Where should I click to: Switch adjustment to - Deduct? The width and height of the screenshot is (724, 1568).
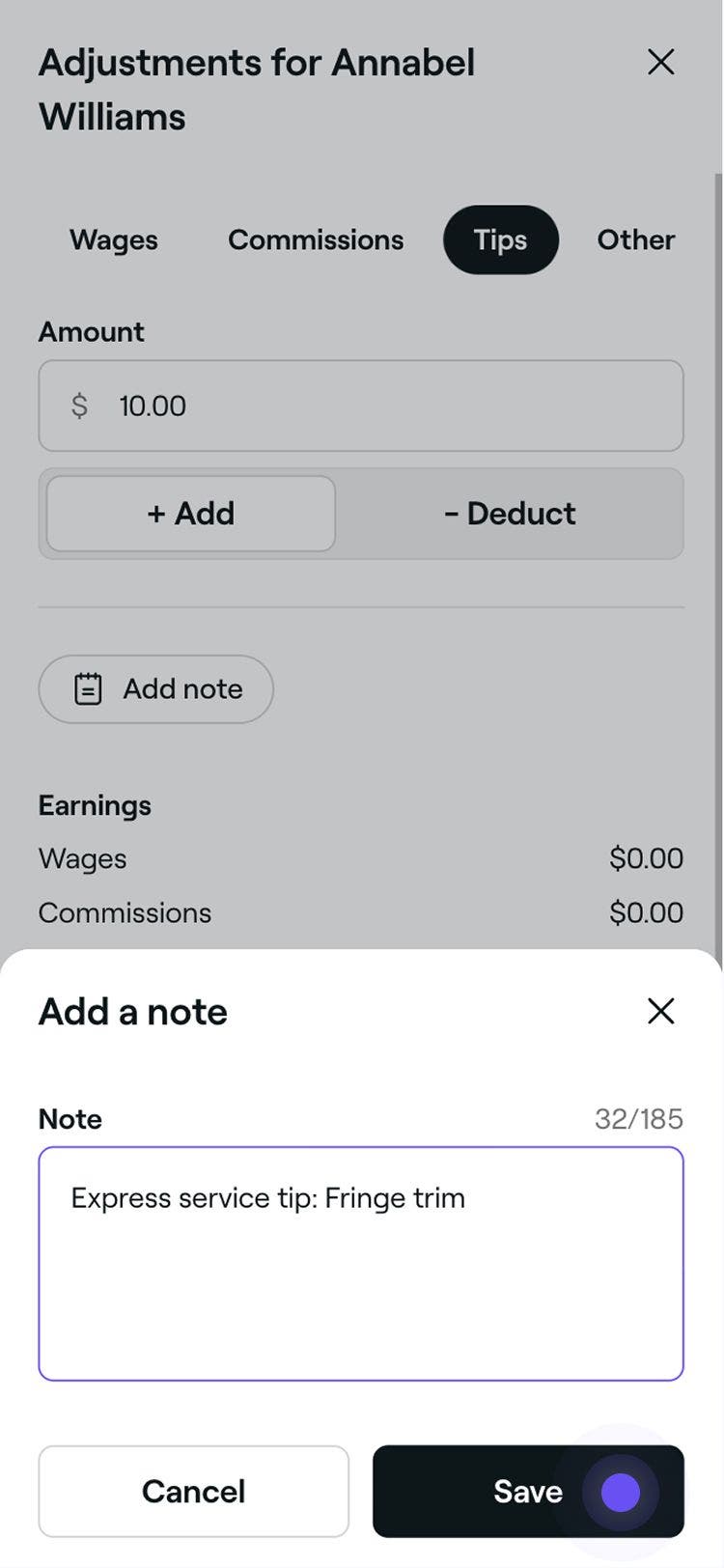(510, 514)
